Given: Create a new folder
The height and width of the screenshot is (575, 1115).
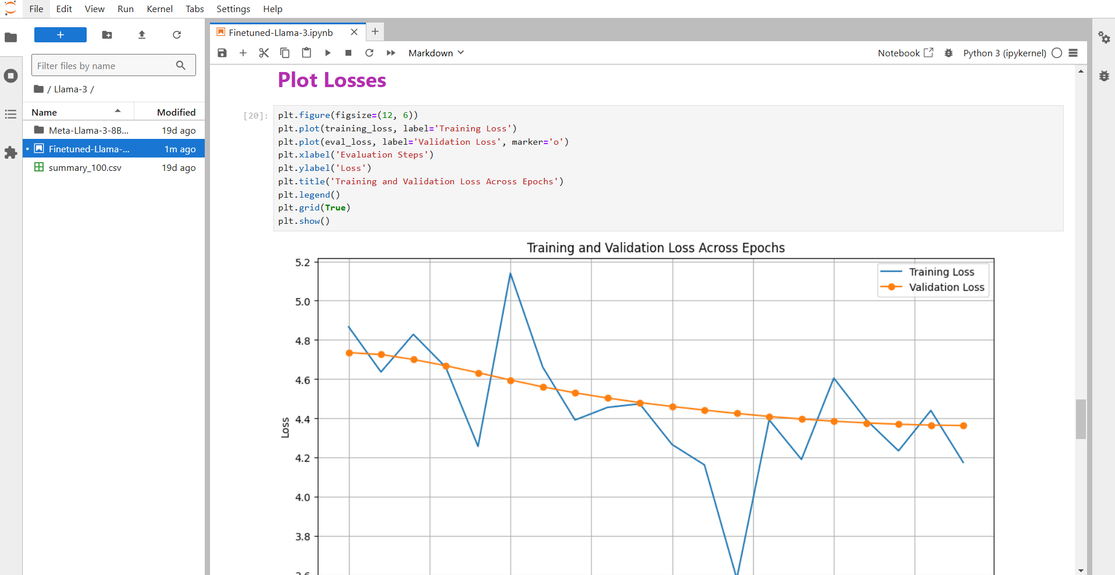Looking at the screenshot, I should [107, 35].
